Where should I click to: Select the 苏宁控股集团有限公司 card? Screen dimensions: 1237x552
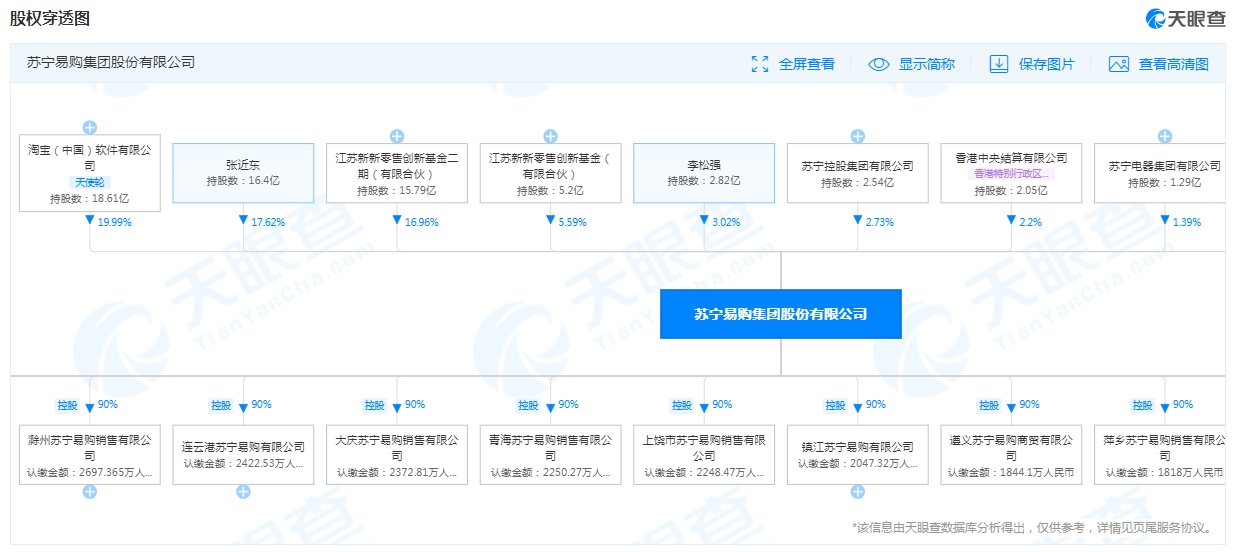[857, 173]
